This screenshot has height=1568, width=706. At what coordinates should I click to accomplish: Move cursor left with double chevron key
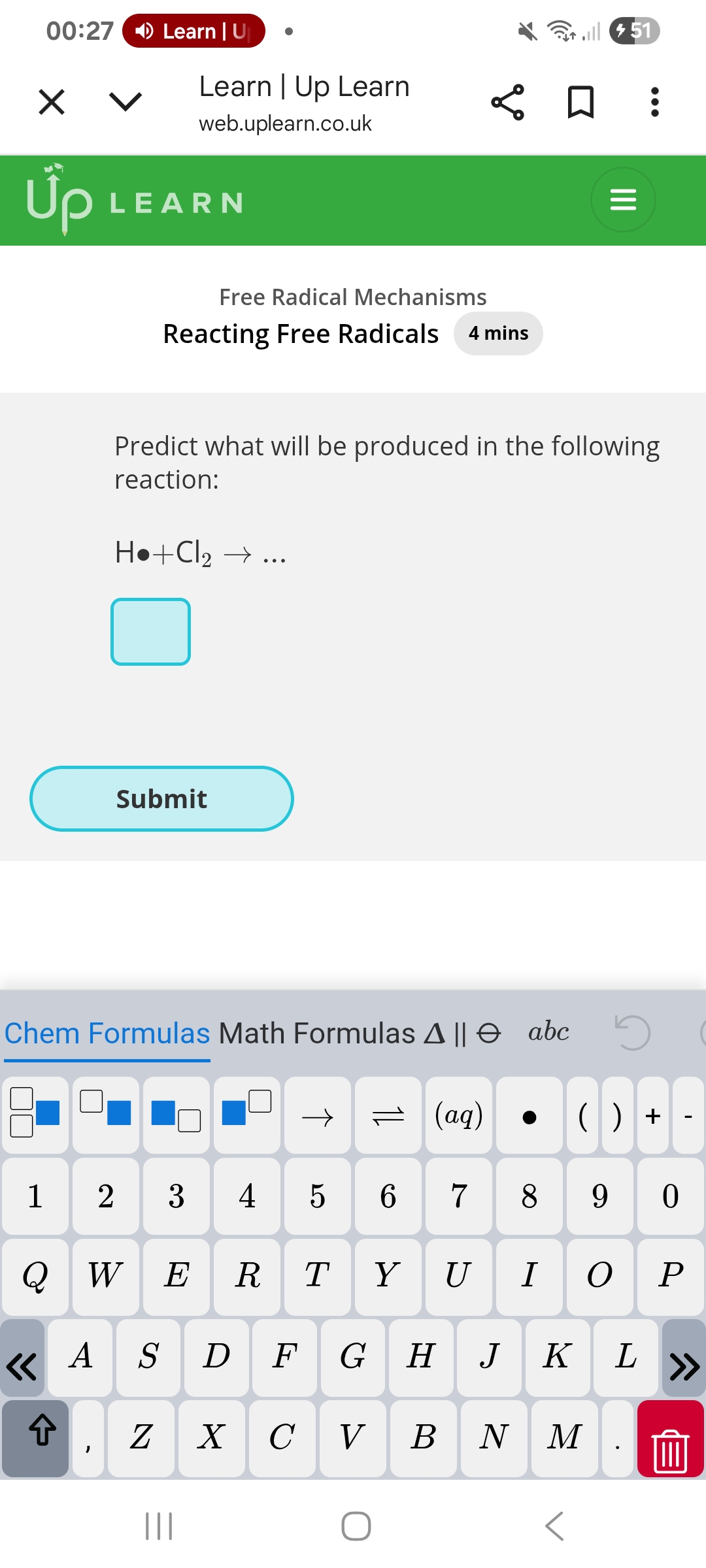22,1359
